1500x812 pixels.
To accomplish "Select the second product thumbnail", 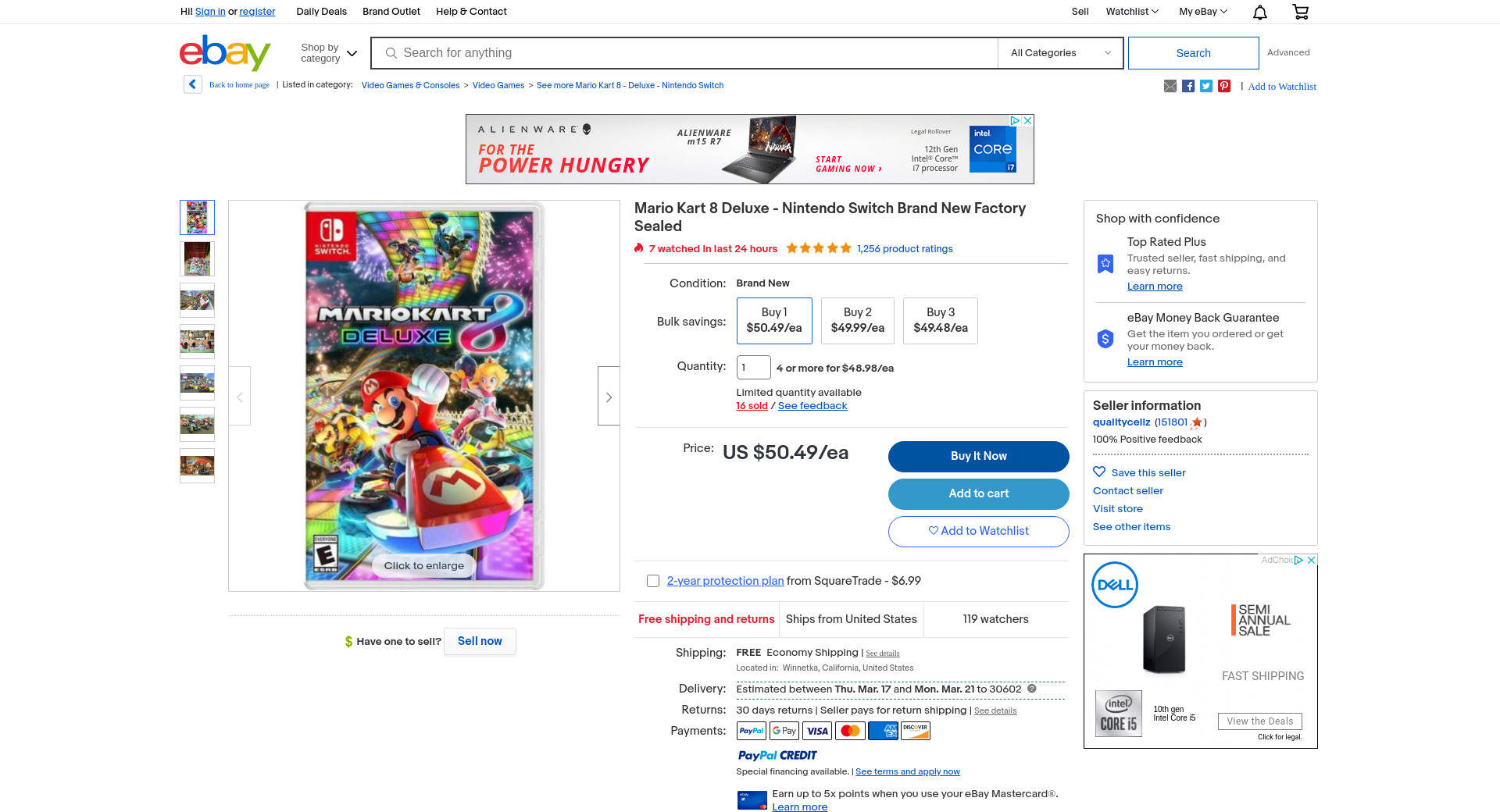I will coord(197,258).
